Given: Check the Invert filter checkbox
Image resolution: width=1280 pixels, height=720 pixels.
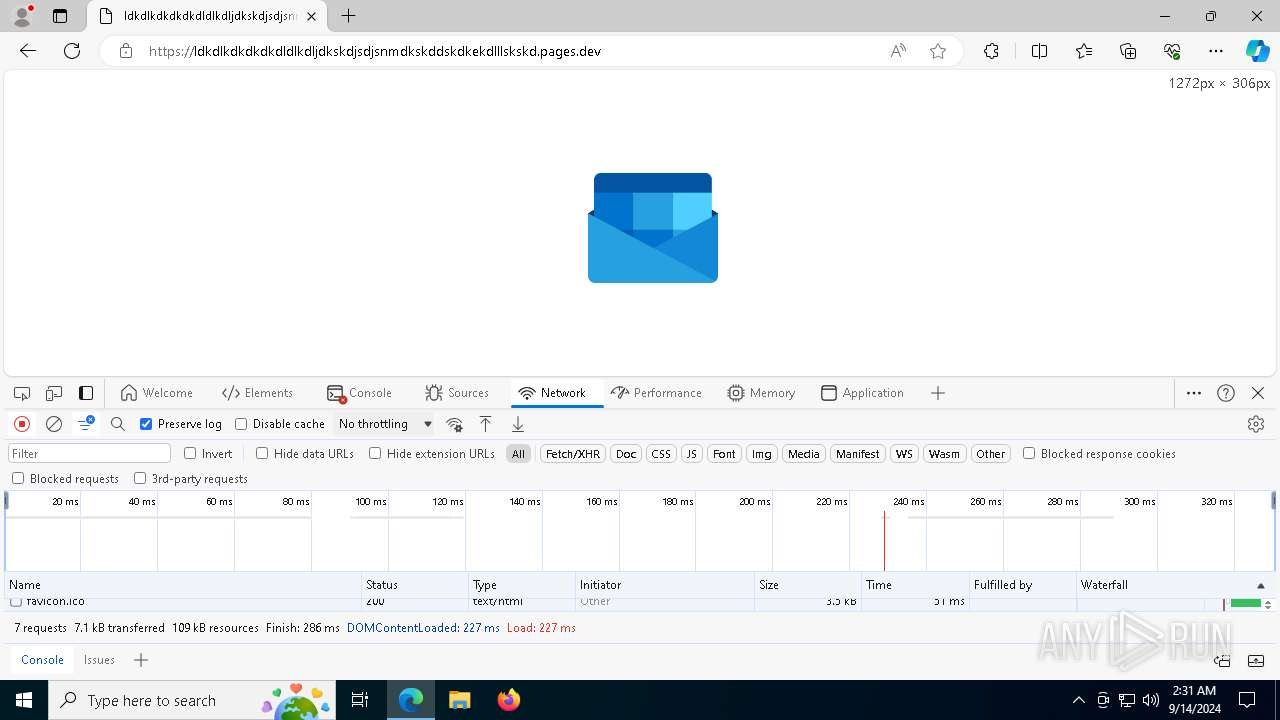Looking at the screenshot, I should tap(190, 453).
